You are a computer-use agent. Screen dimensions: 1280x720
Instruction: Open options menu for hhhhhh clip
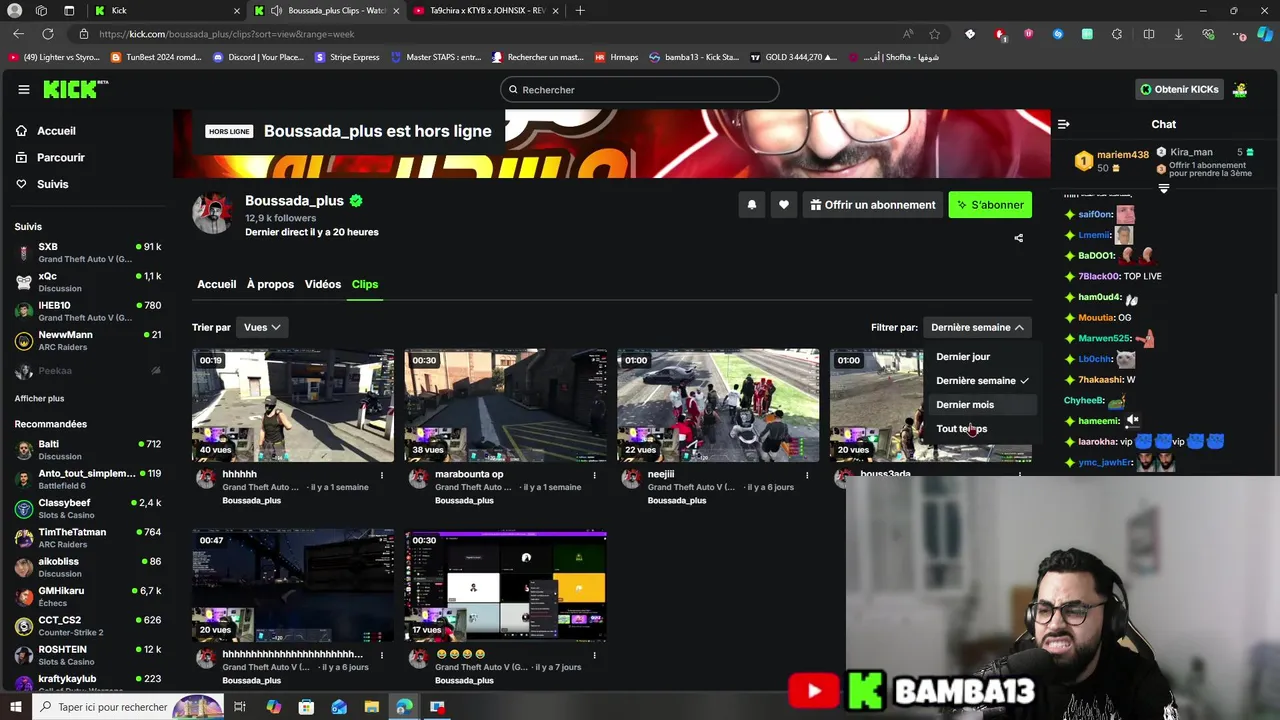(x=381, y=475)
